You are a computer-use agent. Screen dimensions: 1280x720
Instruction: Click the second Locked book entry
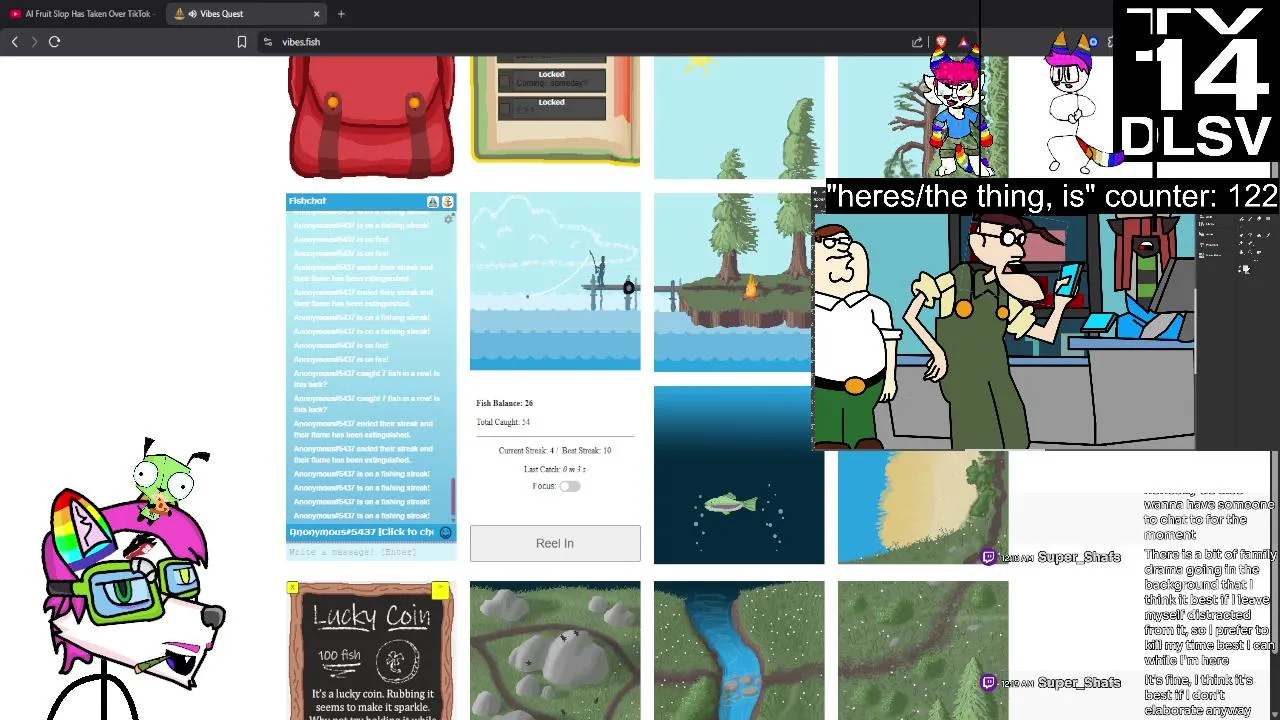[x=551, y=108]
